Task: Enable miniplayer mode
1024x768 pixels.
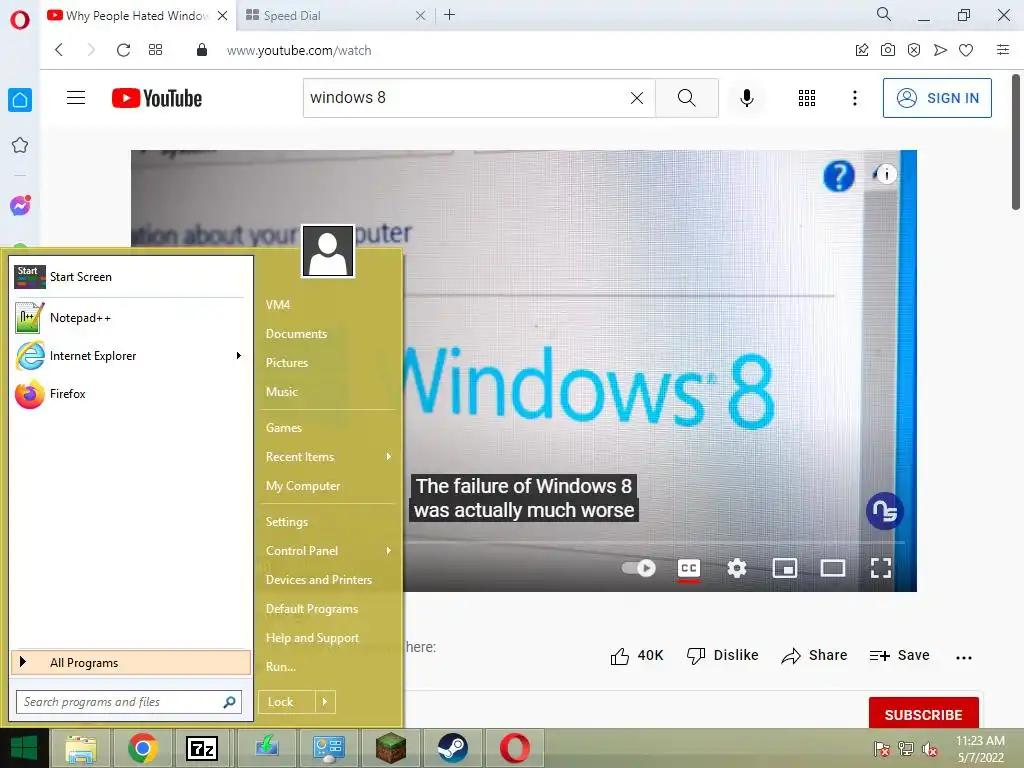Action: pos(784,568)
